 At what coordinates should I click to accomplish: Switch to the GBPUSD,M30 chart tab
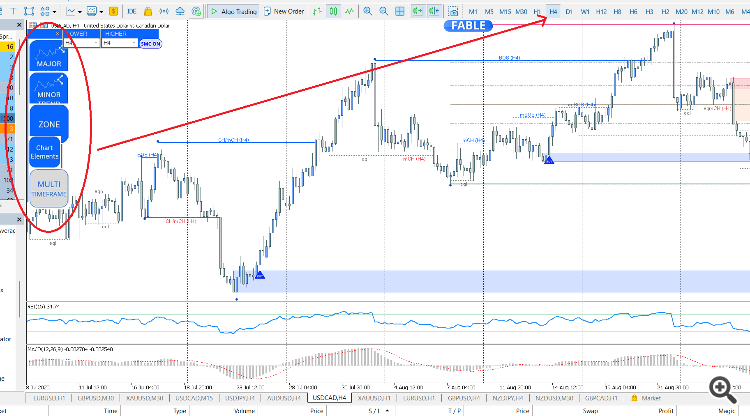pyautogui.click(x=96, y=398)
